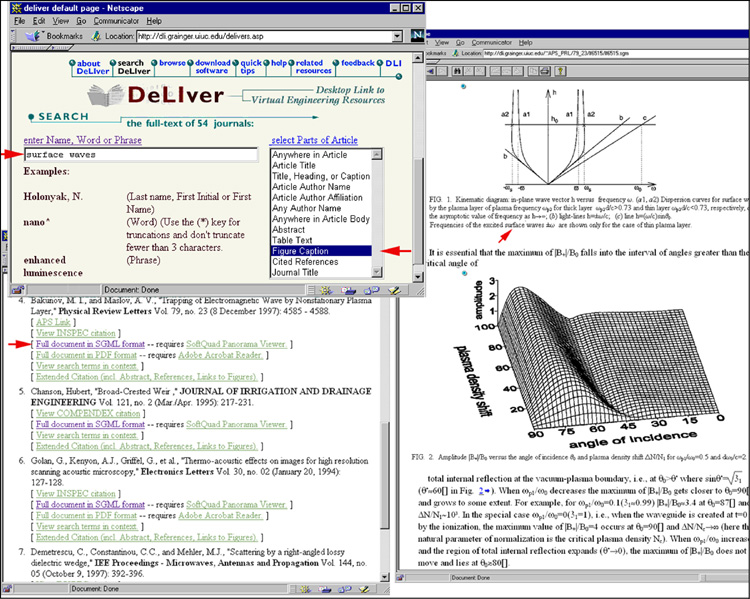
Task: Select 'Cited References' in Parts of Article list
Action: coord(321,262)
